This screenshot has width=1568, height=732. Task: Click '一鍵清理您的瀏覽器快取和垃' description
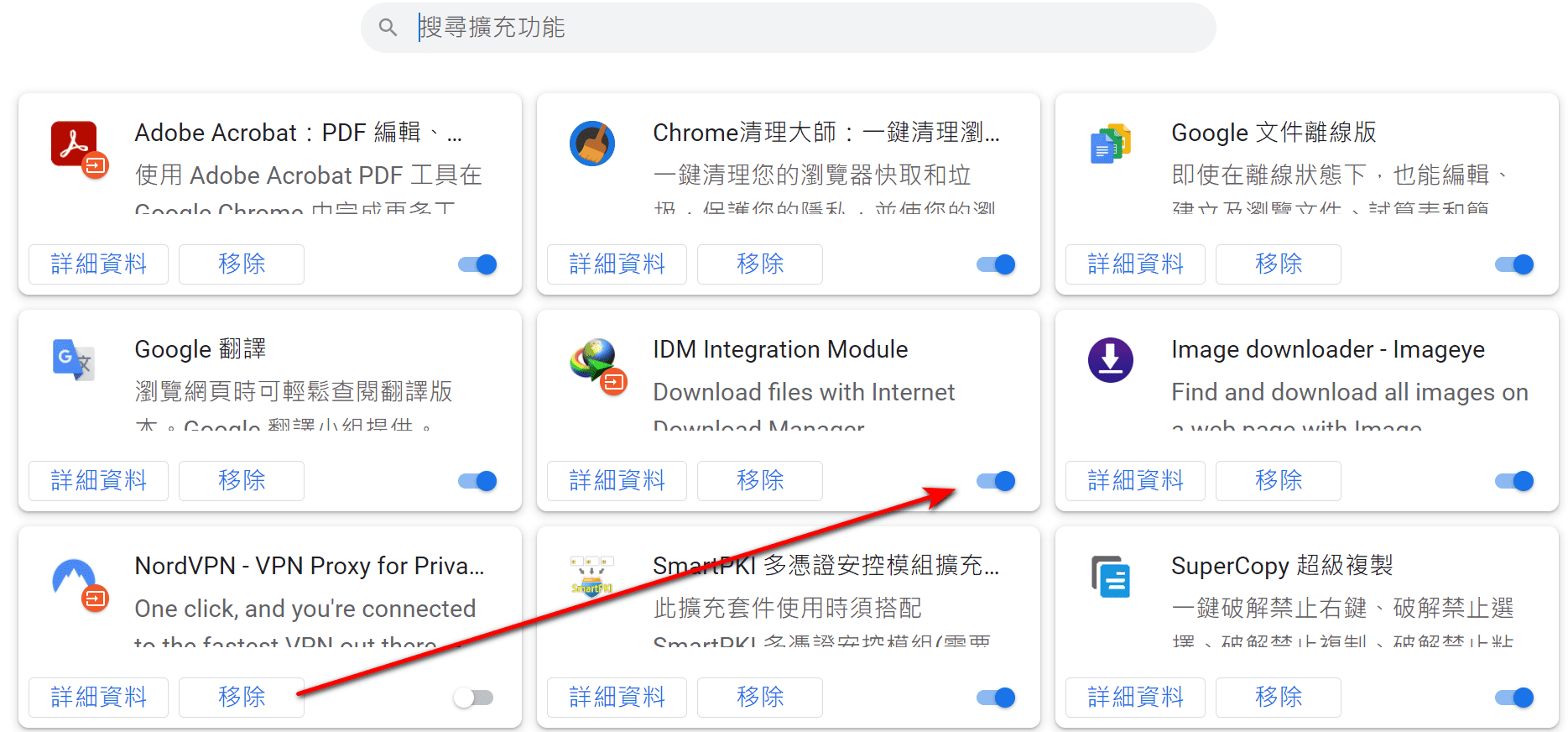(x=812, y=175)
